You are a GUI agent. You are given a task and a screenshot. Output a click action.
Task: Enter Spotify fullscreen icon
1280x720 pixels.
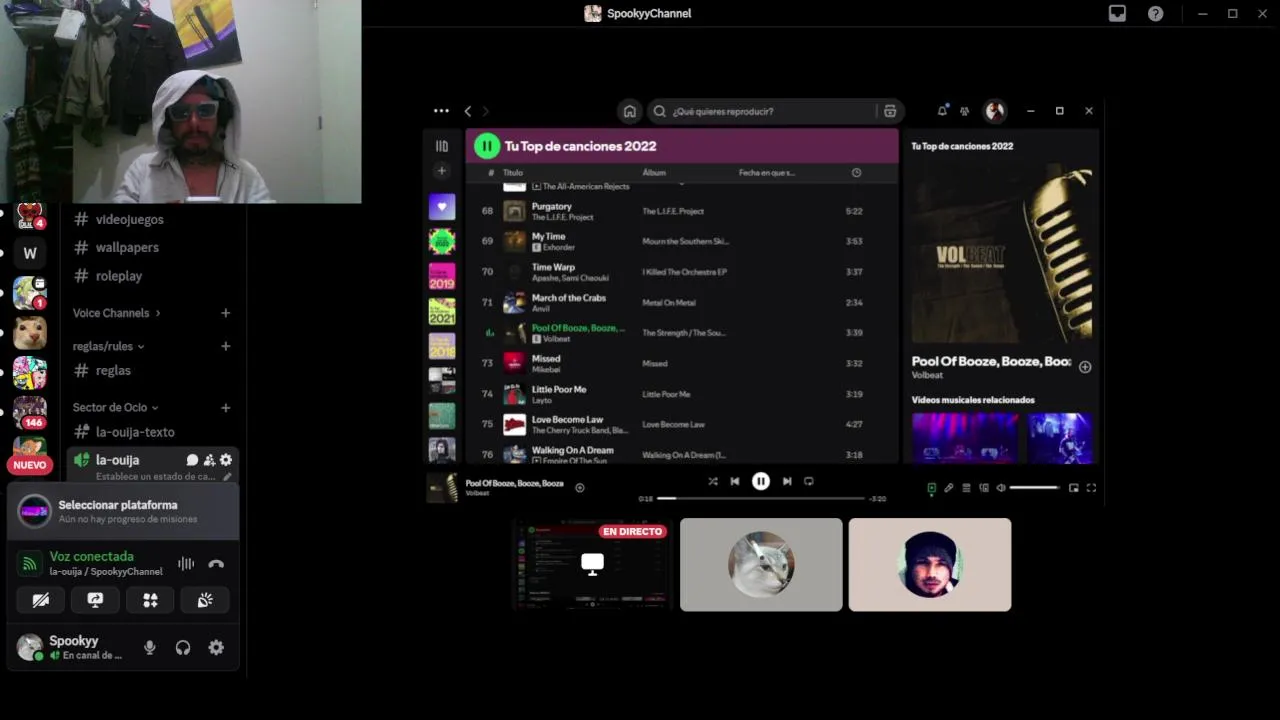(x=1091, y=488)
